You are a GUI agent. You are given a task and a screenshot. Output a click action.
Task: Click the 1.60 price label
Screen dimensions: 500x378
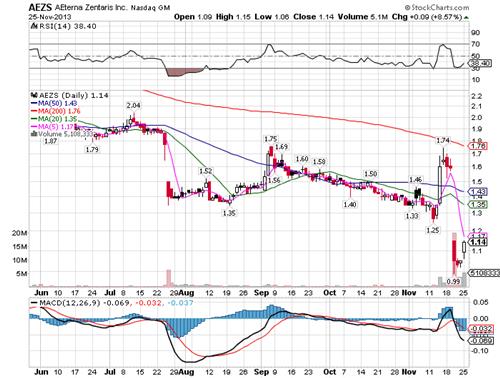coord(302,159)
